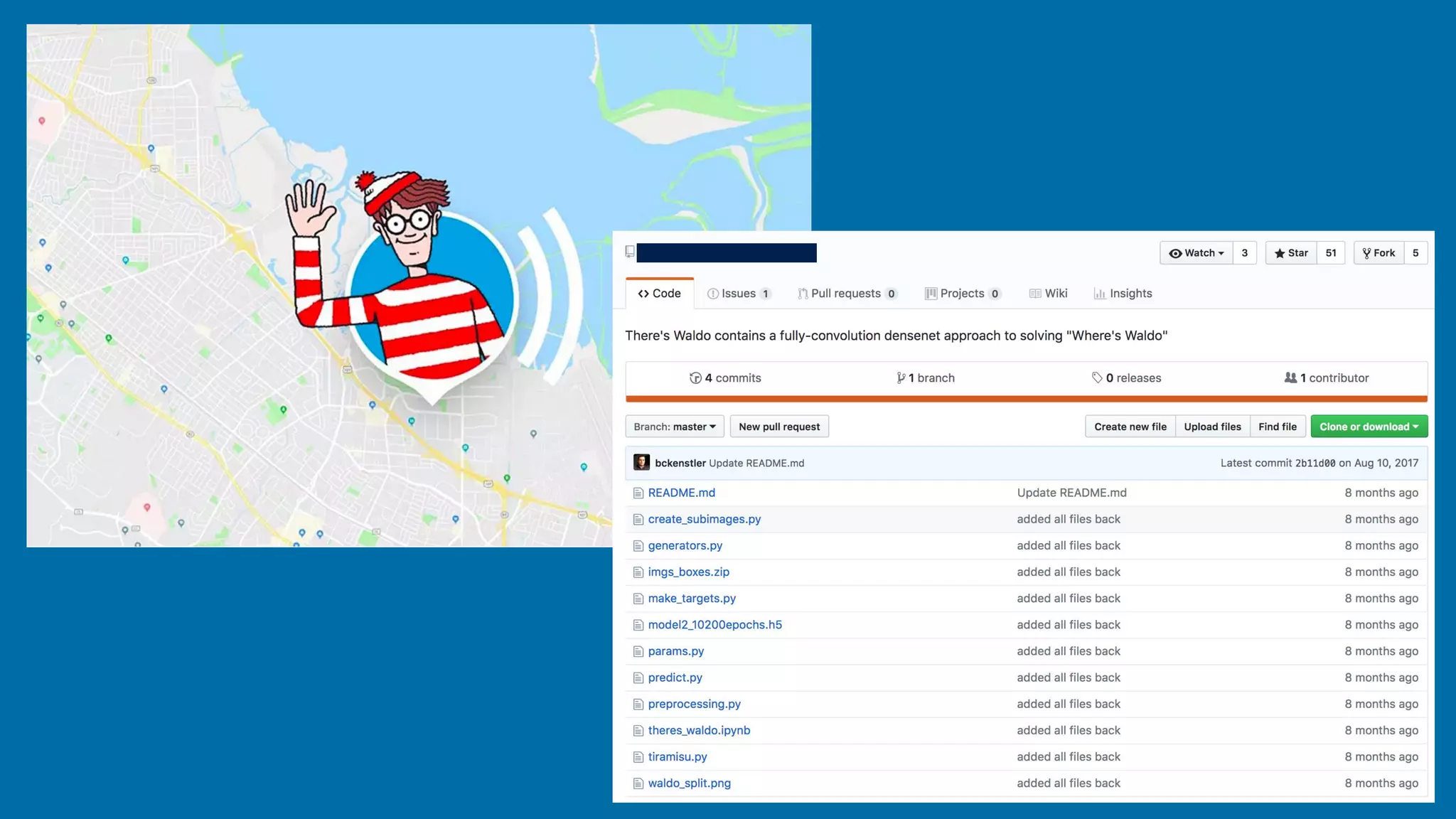This screenshot has height=819, width=1456.
Task: Open the watchers count 3
Action: pyautogui.click(x=1245, y=253)
